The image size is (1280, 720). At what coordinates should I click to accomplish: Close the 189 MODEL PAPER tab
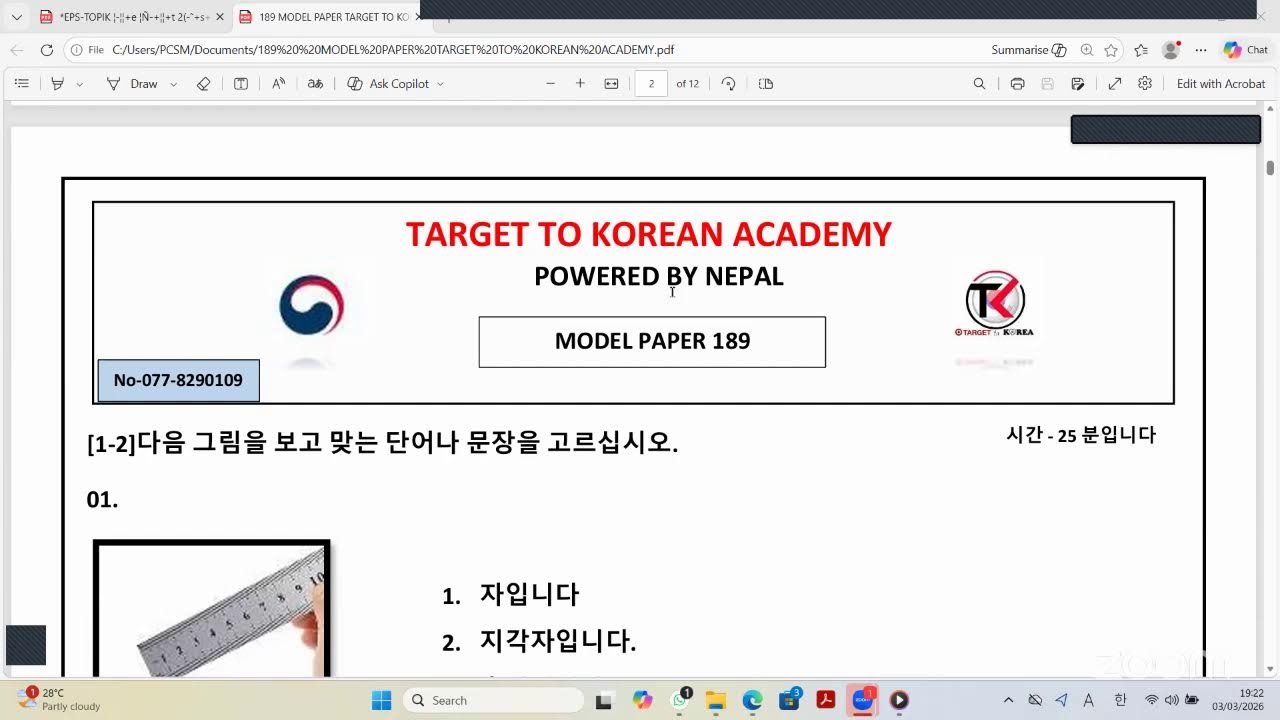(420, 17)
